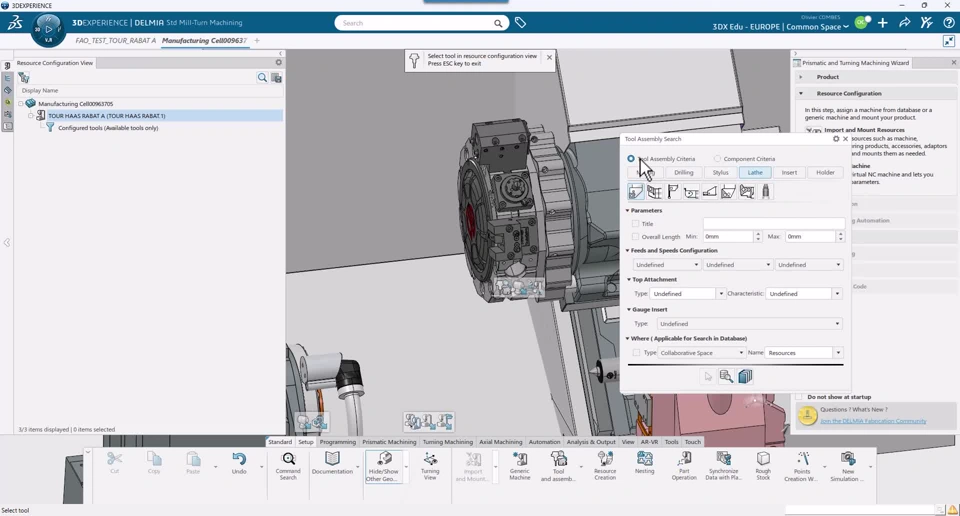Click the Rough Stock icon

click(x=763, y=460)
